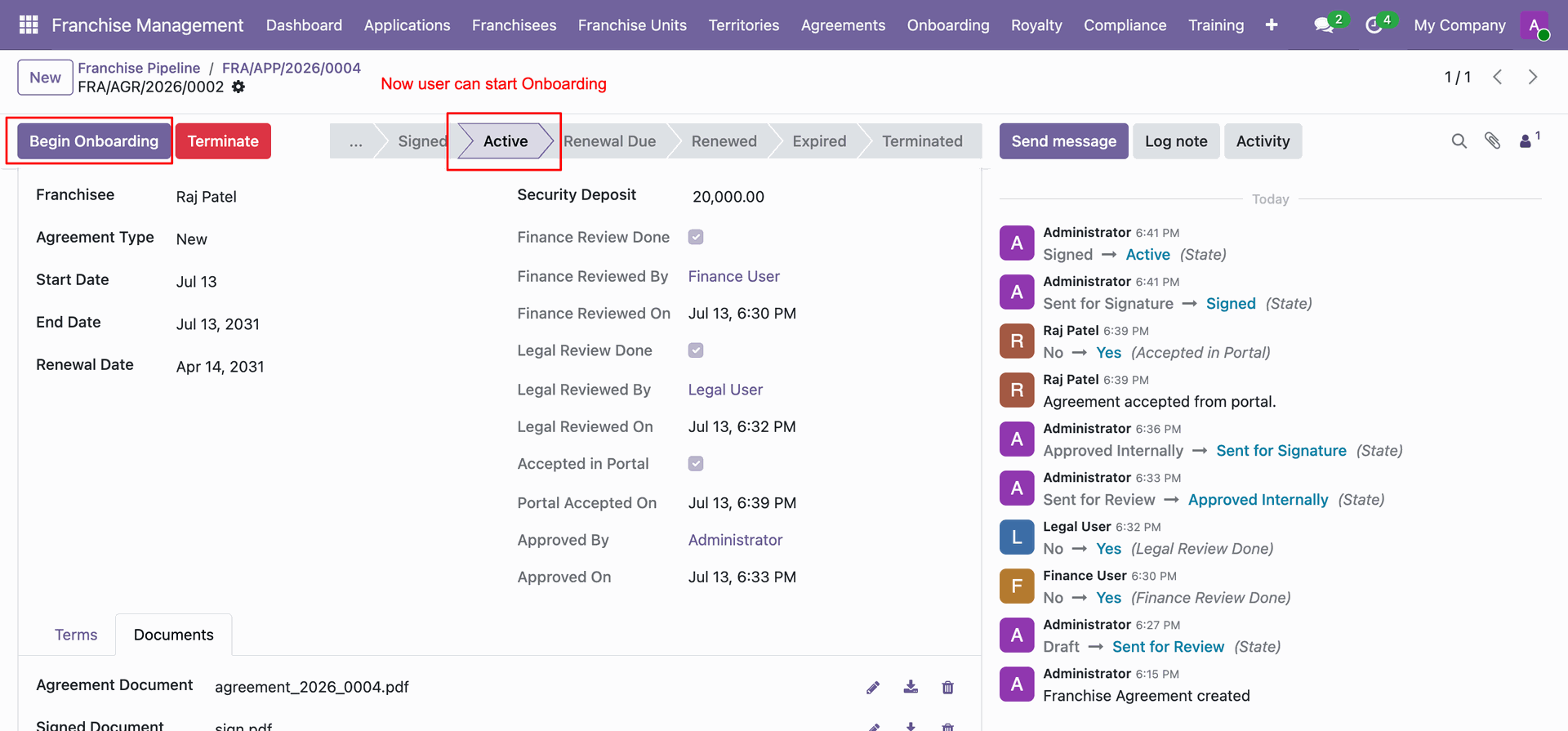Click the Finance User avatar in chatter
This screenshot has width=1568, height=731.
pyautogui.click(x=1017, y=586)
